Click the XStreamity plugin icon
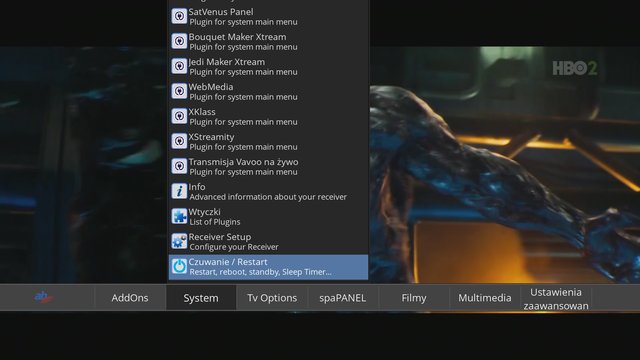Image resolution: width=640 pixels, height=360 pixels. pos(179,141)
